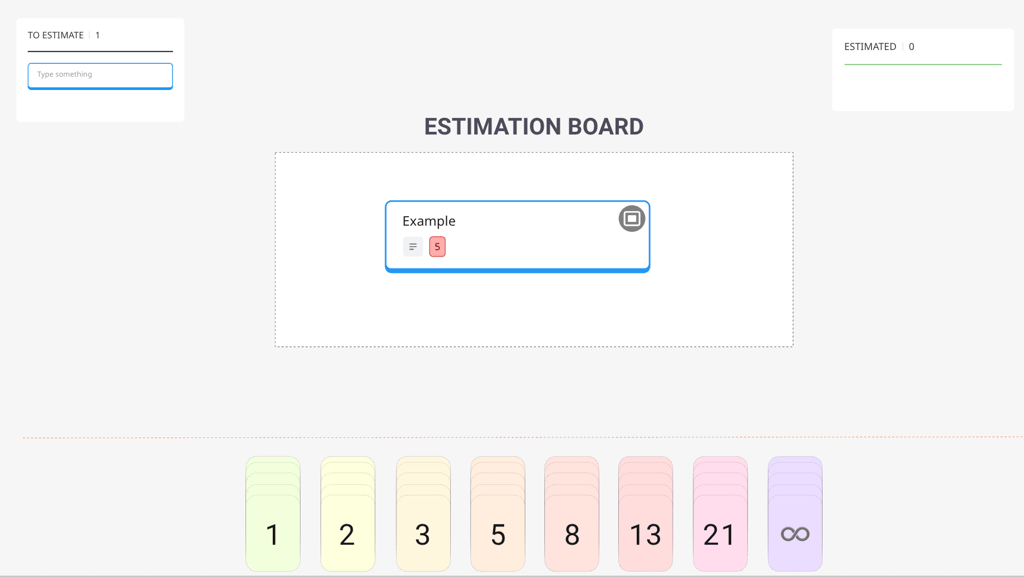Click the TO ESTIMATE panel header

coord(55,34)
